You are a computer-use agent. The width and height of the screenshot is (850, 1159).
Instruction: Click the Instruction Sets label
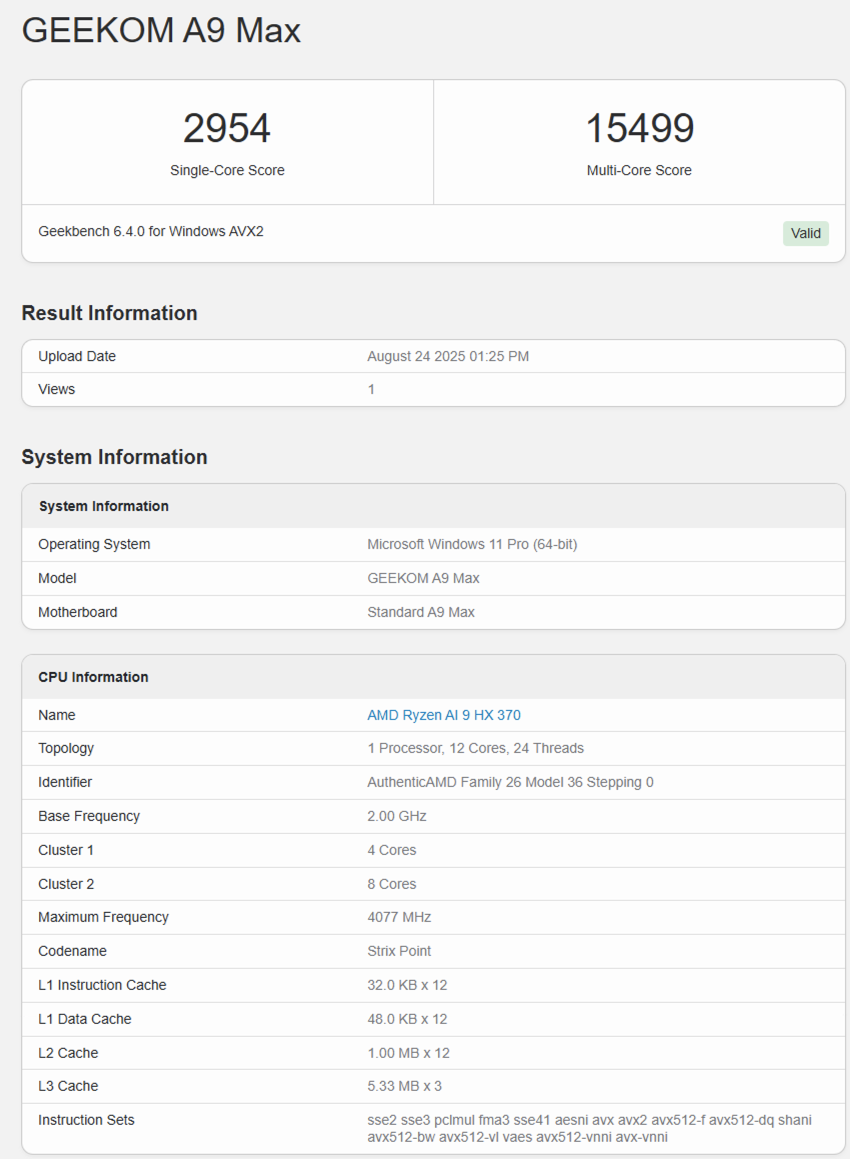point(86,1121)
